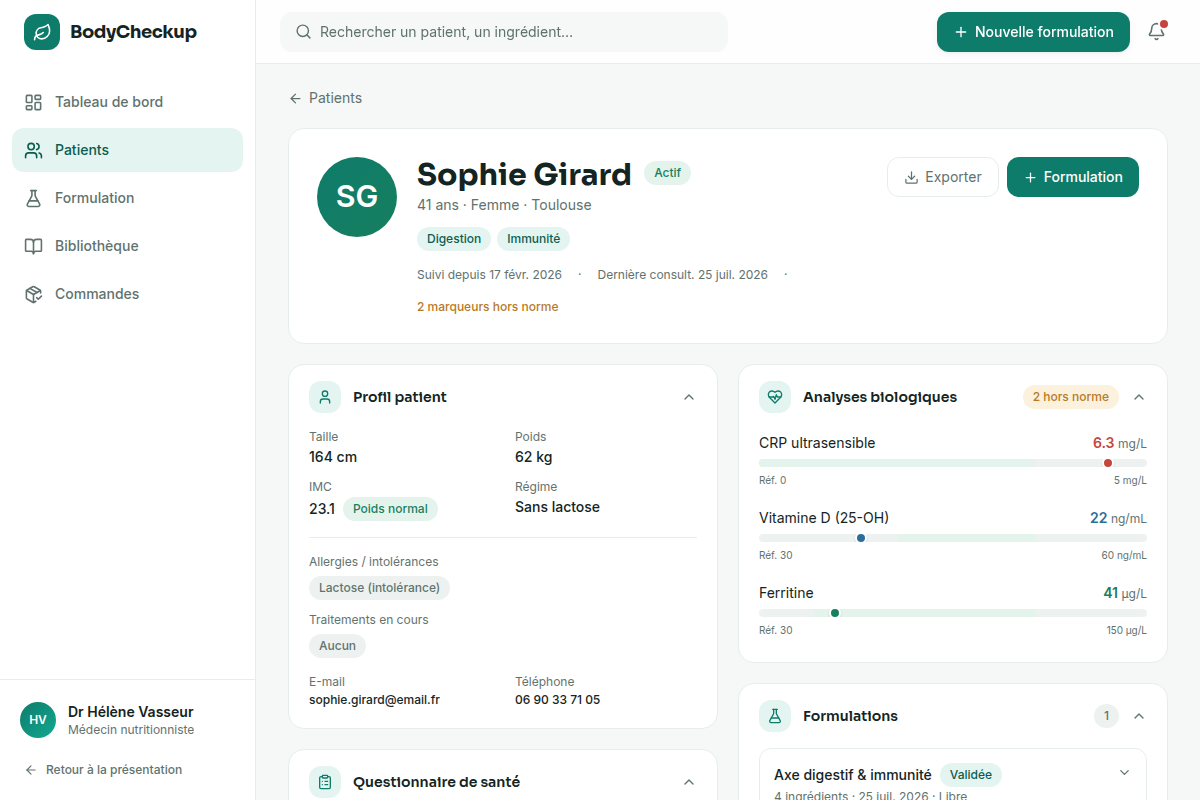The height and width of the screenshot is (800, 1200).
Task: Click the 22 ng/mL vitamin D value
Action: coord(1118,518)
